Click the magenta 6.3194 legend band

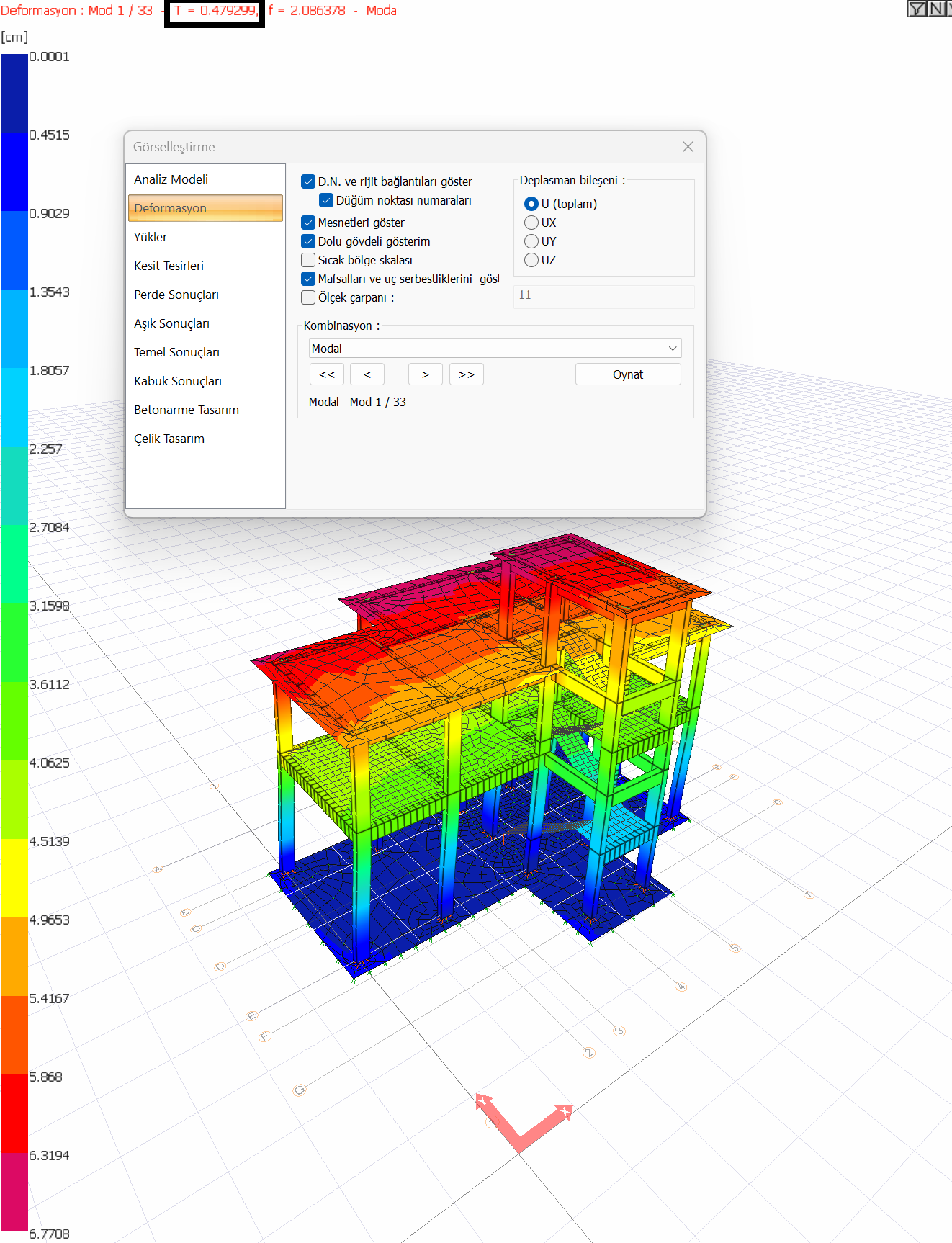click(14, 1192)
